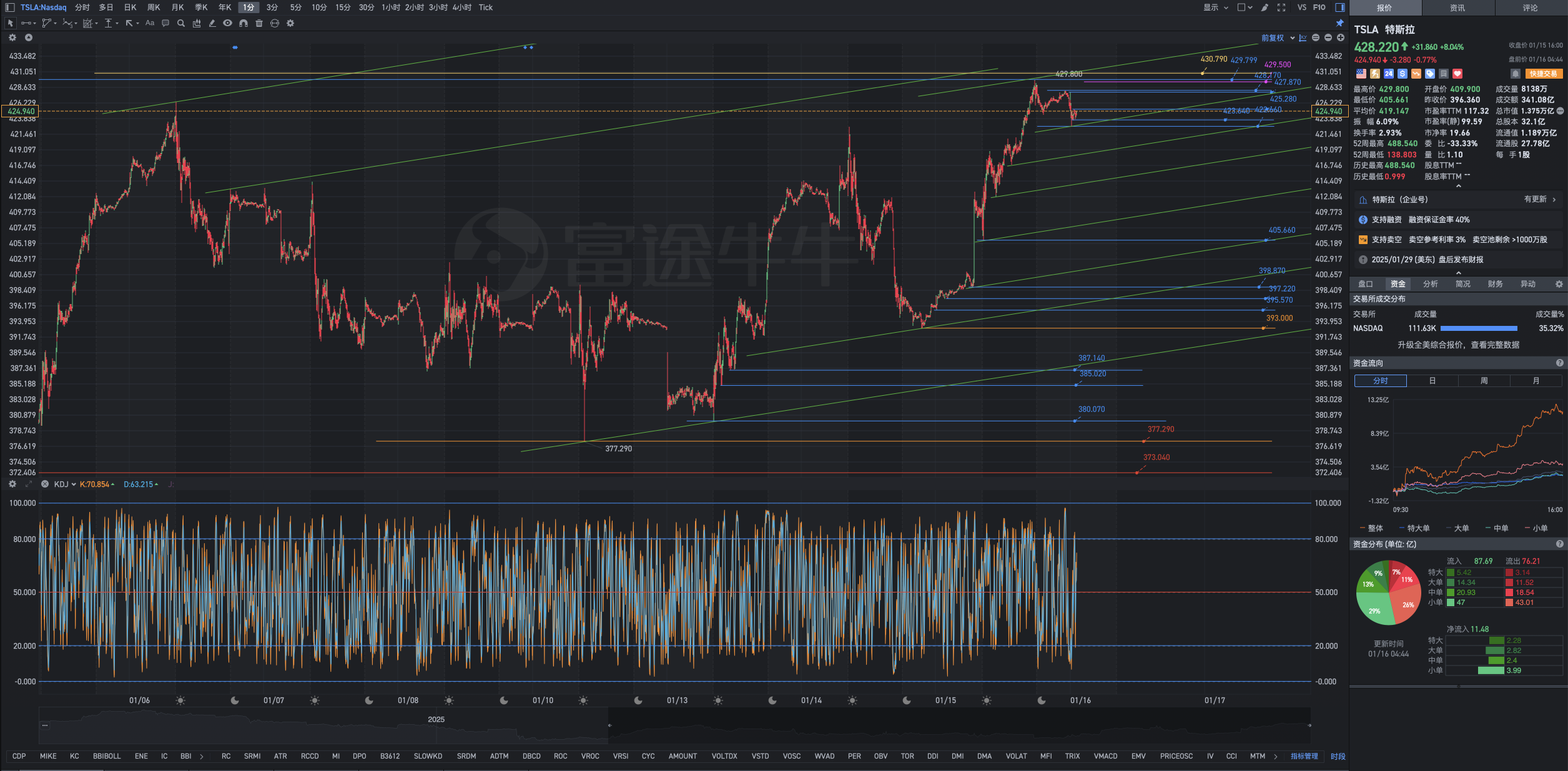Open the 评论 comments tab
This screenshot has height=771, width=1568.
point(1531,7)
